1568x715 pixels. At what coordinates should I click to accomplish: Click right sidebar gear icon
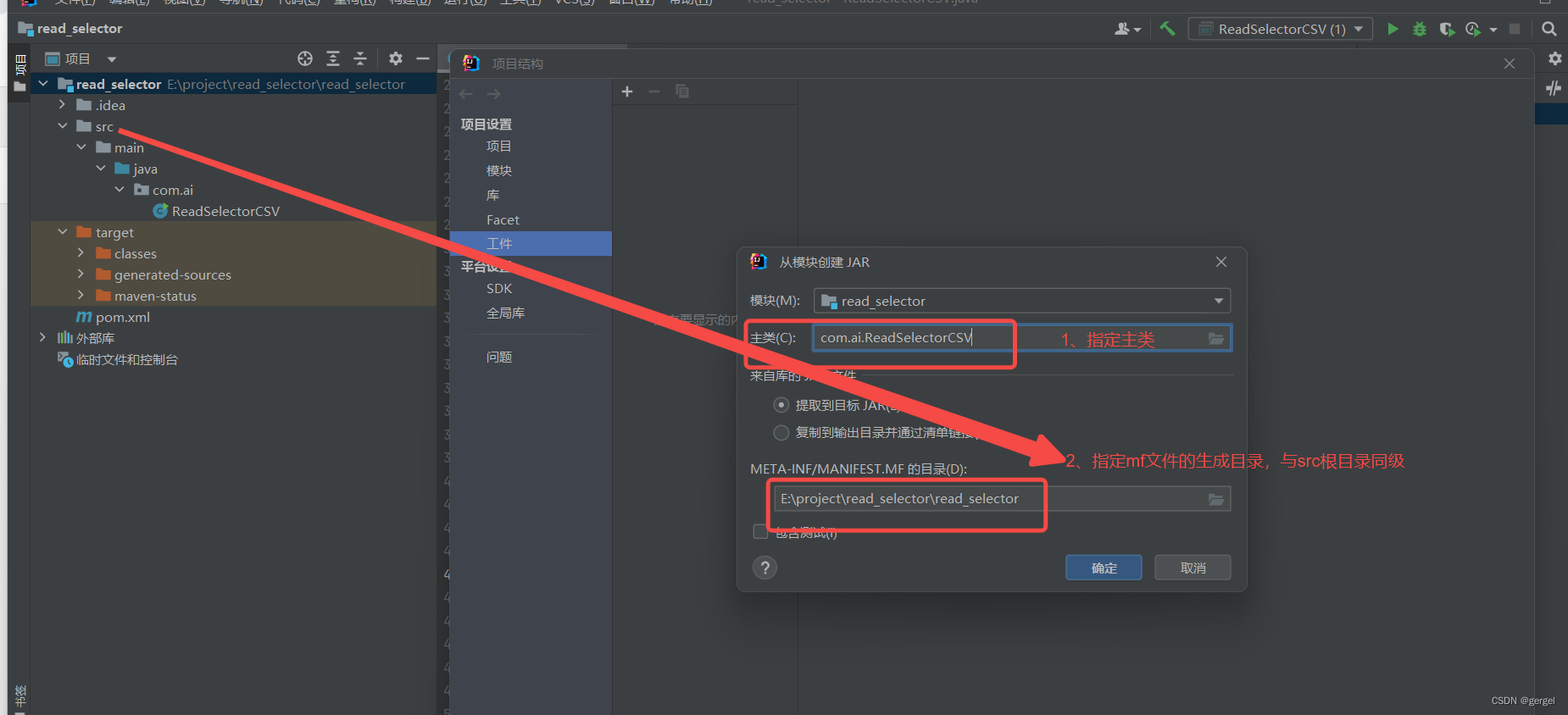[x=1554, y=58]
